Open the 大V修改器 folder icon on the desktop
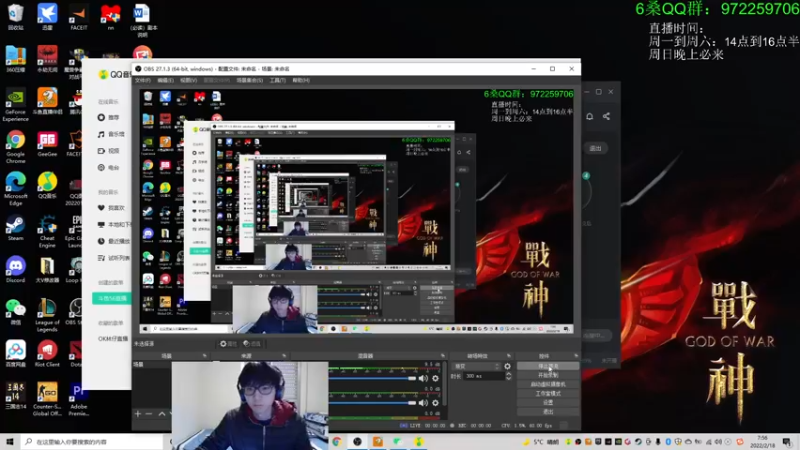The image size is (800, 450). click(x=47, y=269)
